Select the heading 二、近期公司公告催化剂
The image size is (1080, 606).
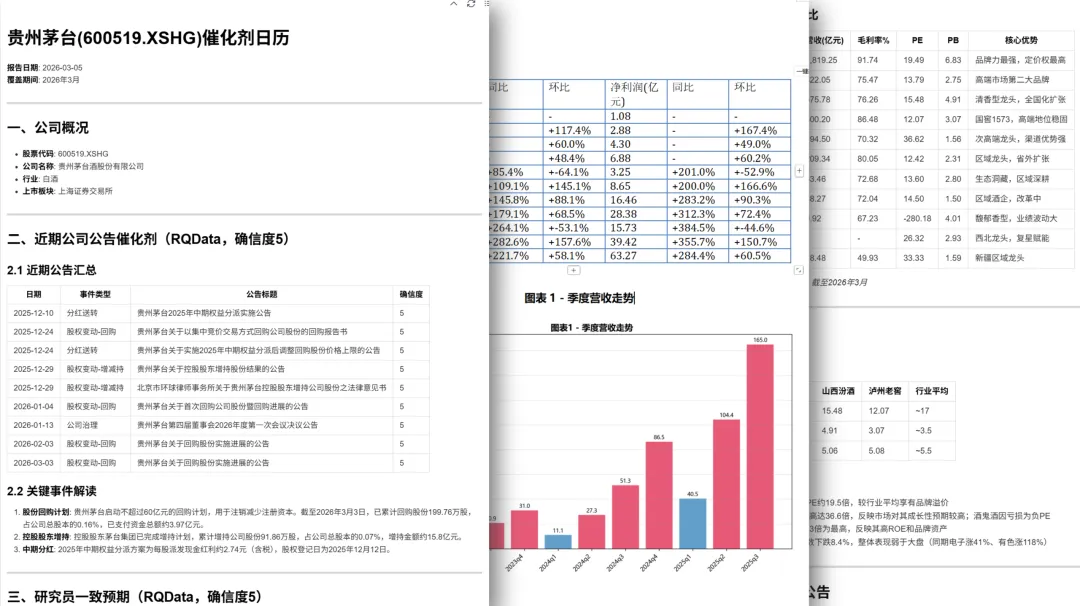148,239
